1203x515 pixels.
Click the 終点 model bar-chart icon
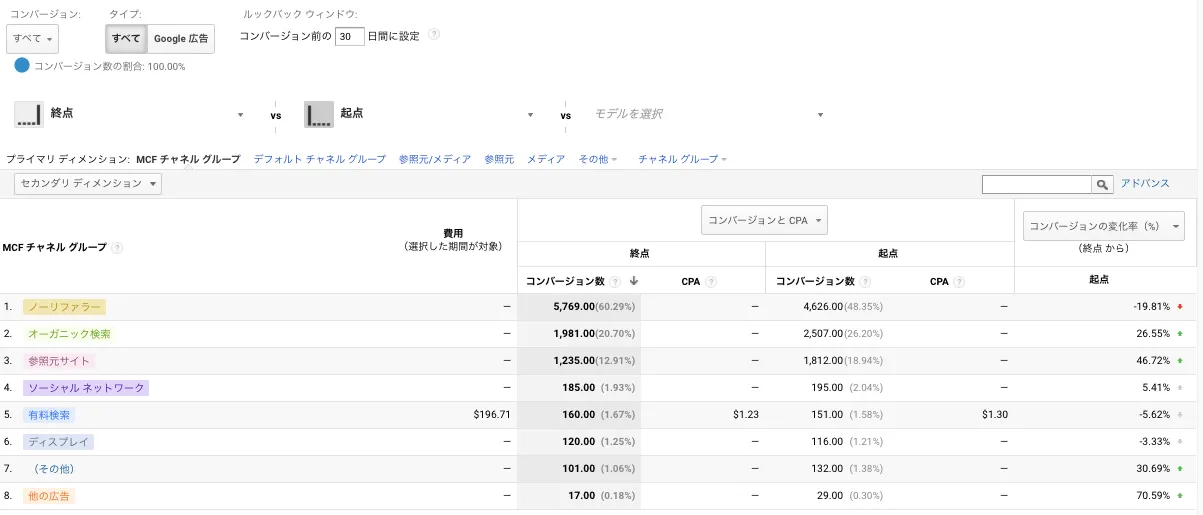click(29, 114)
